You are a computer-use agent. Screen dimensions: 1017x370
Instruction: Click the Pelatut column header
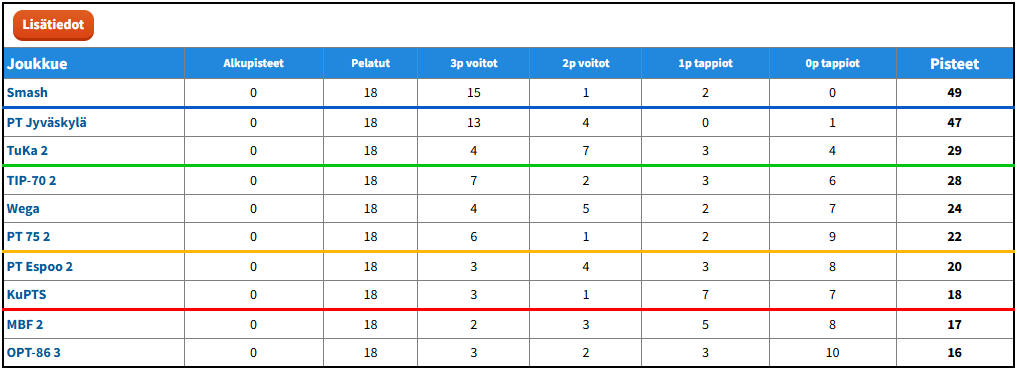point(370,64)
